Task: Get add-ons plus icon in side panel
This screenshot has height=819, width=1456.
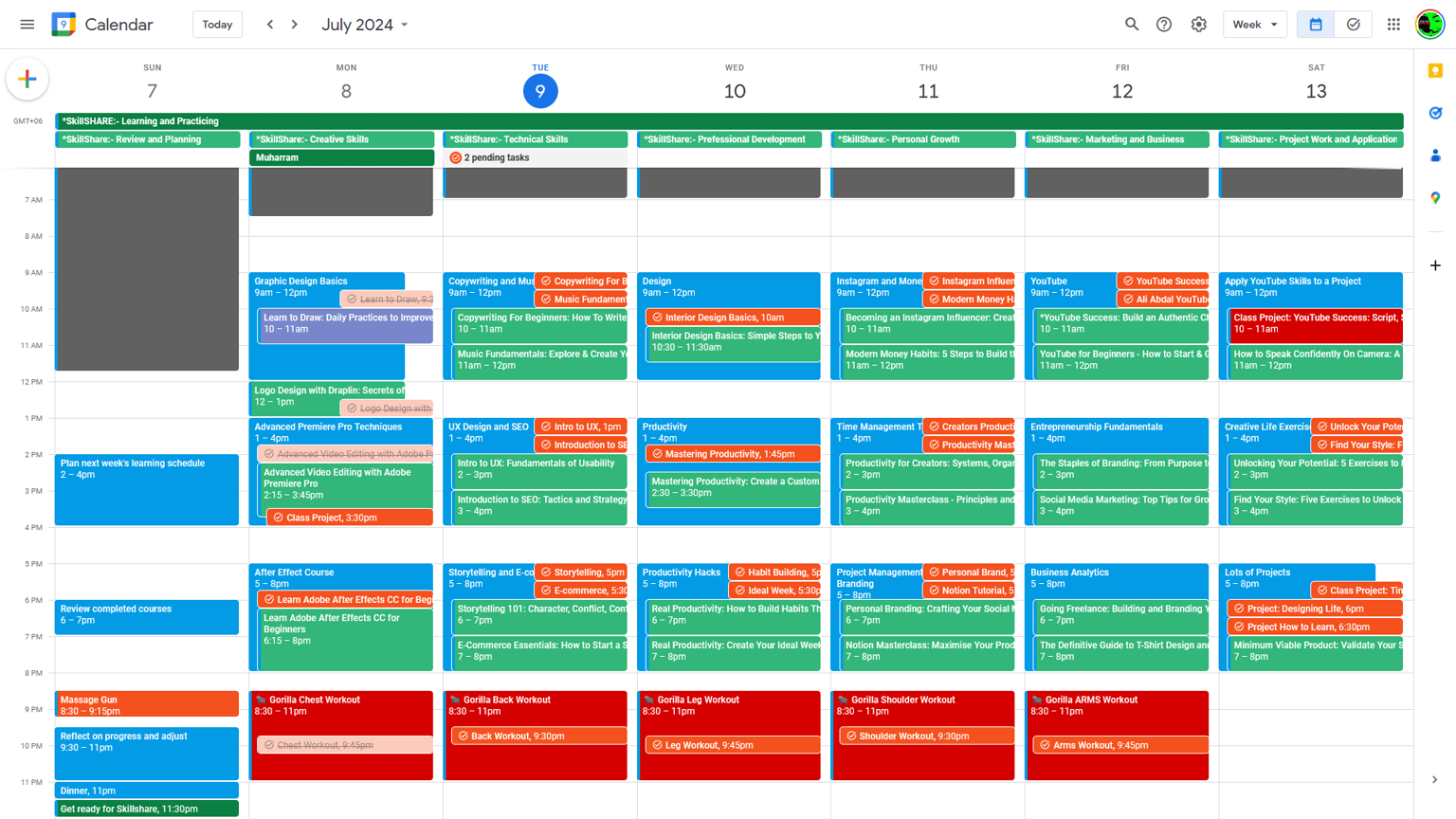Action: point(1435,265)
